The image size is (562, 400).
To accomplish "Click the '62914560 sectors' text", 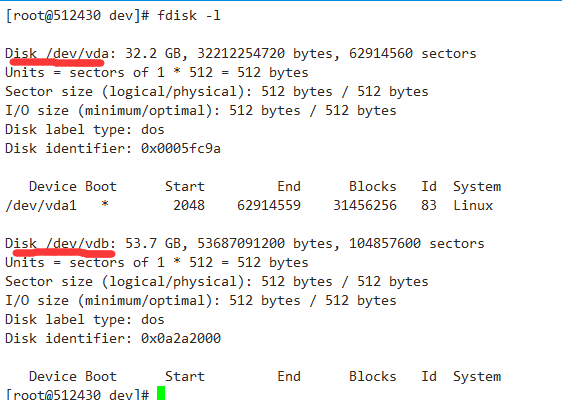I will 413,54.
